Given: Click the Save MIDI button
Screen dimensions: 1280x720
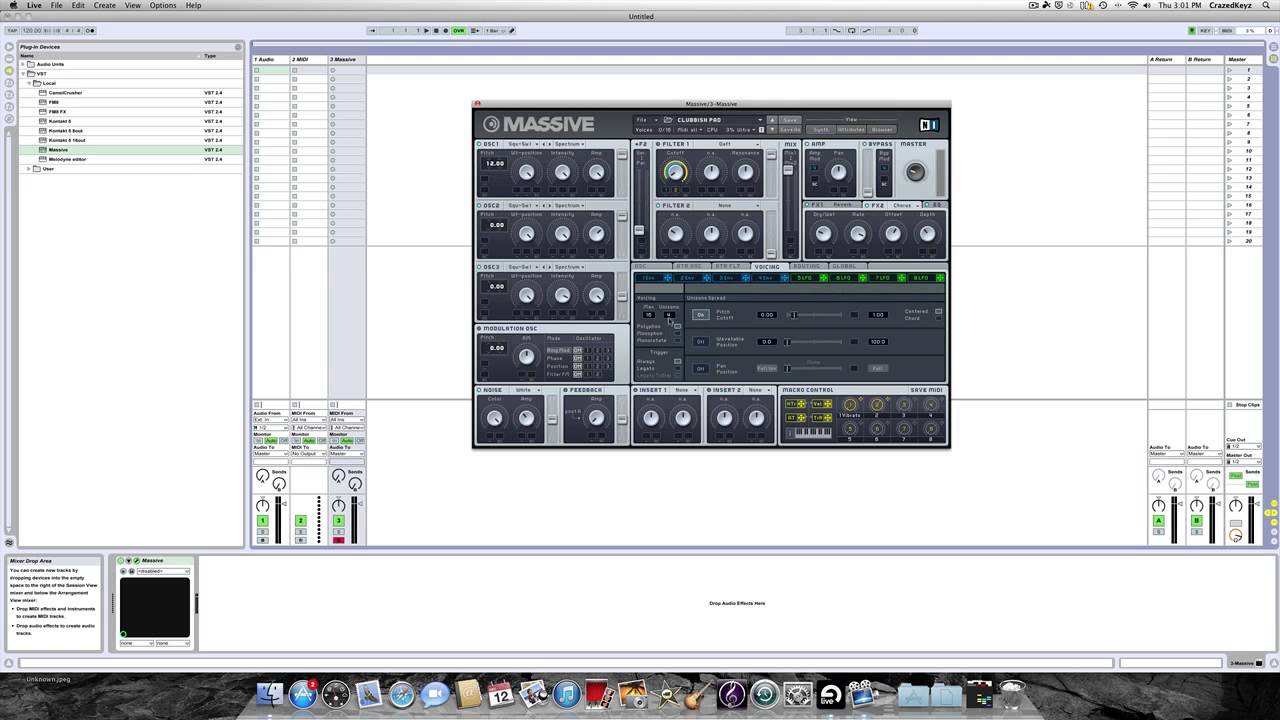Looking at the screenshot, I should coord(926,390).
